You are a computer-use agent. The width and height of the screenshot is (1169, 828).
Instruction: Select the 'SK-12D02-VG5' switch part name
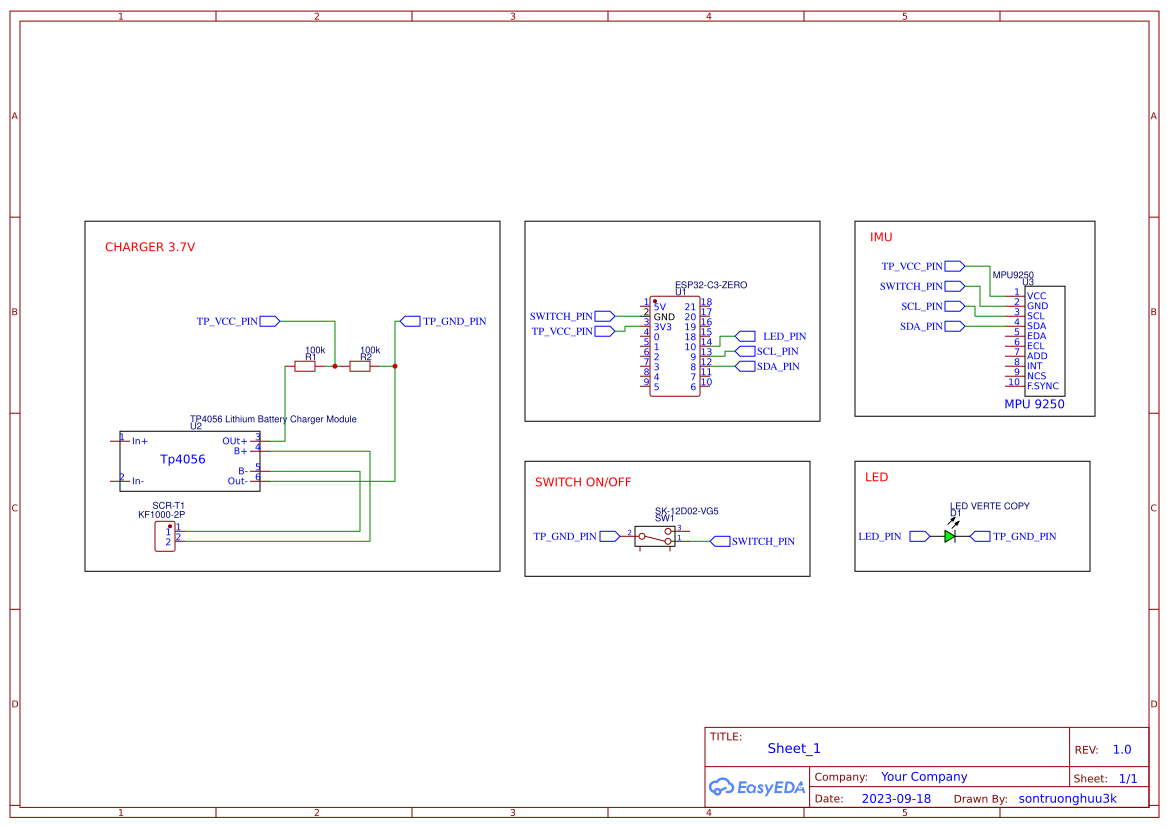point(687,511)
